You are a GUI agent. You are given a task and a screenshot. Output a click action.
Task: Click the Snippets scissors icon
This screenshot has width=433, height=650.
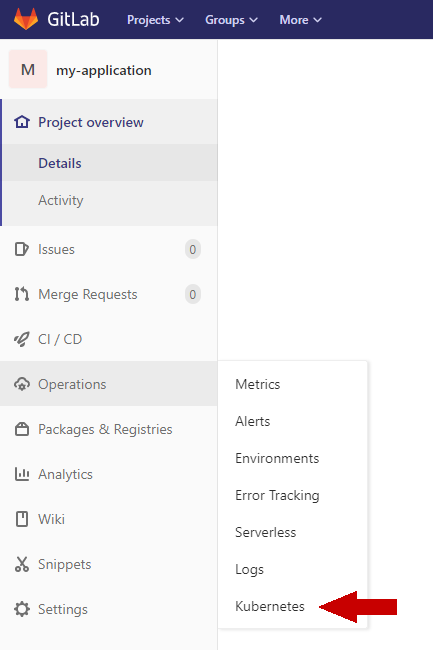22,564
